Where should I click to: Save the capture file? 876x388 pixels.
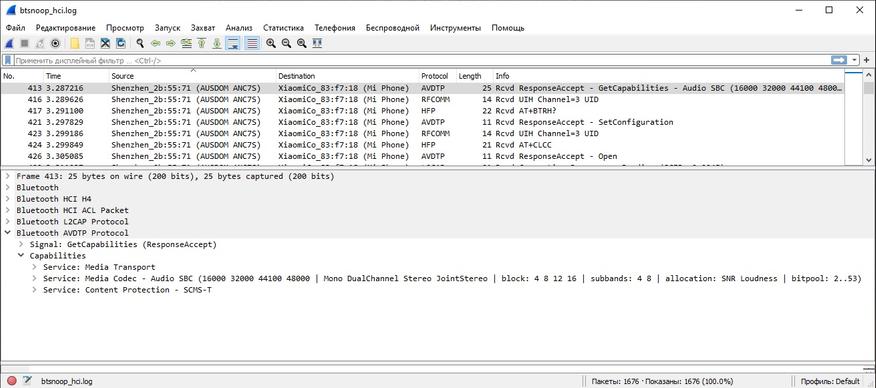point(89,43)
